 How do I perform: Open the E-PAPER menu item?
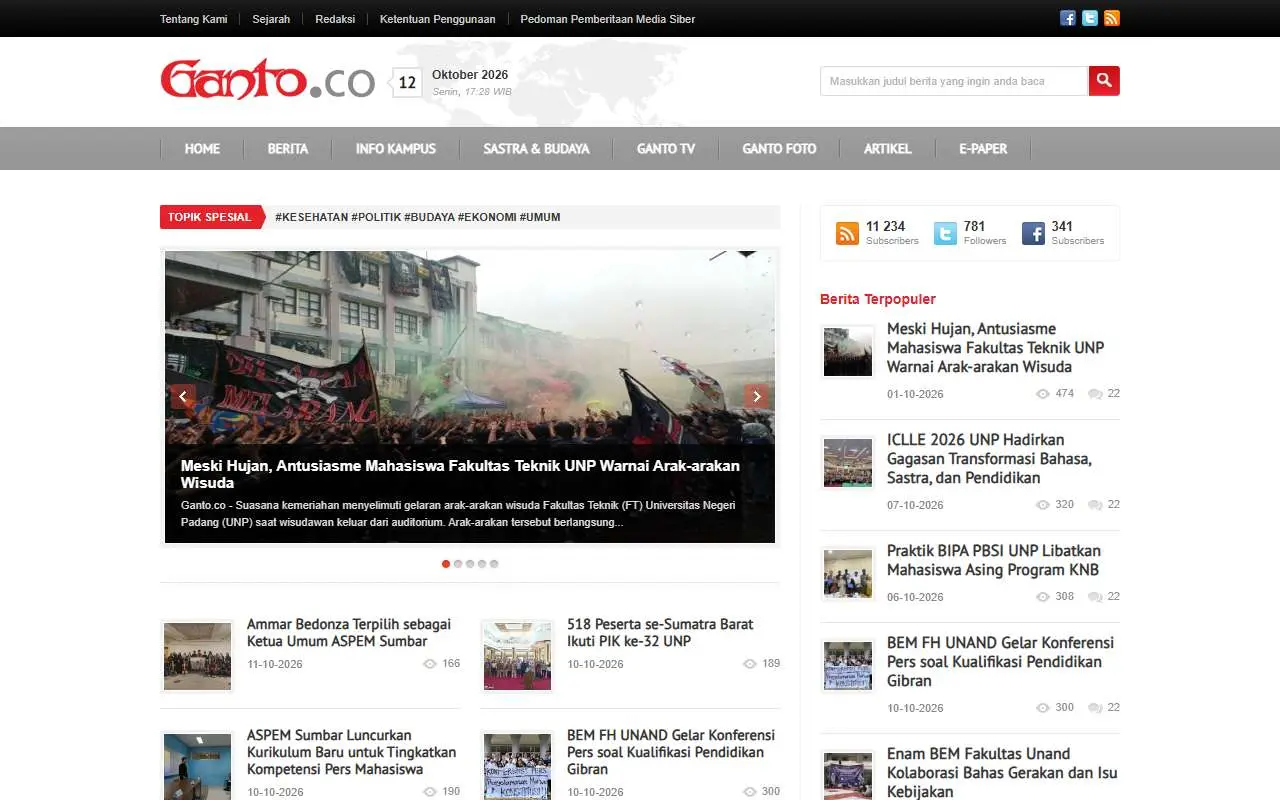point(983,148)
